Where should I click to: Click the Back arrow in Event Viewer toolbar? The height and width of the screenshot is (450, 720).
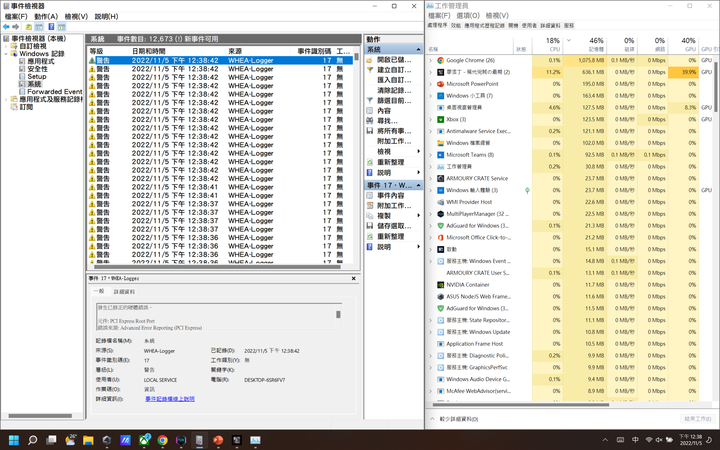[6, 27]
